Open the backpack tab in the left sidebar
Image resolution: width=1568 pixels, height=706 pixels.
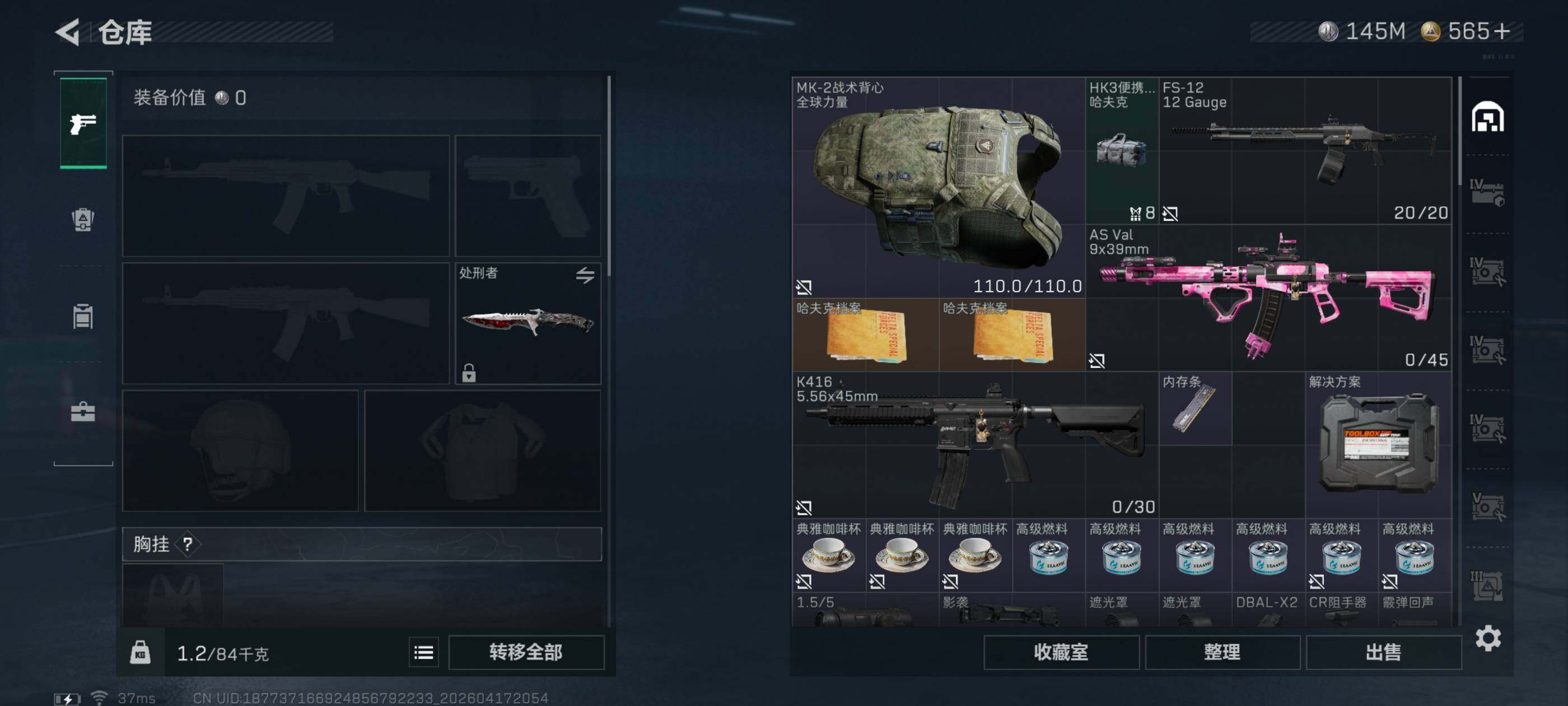[83, 219]
